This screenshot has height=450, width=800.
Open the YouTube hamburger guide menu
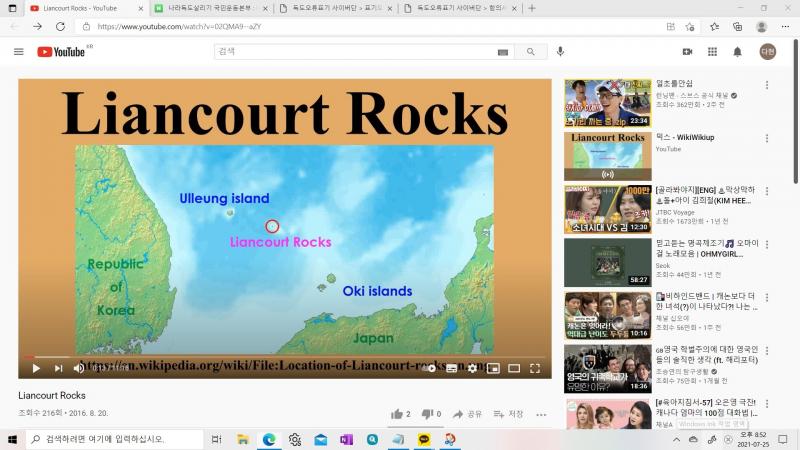(18, 52)
